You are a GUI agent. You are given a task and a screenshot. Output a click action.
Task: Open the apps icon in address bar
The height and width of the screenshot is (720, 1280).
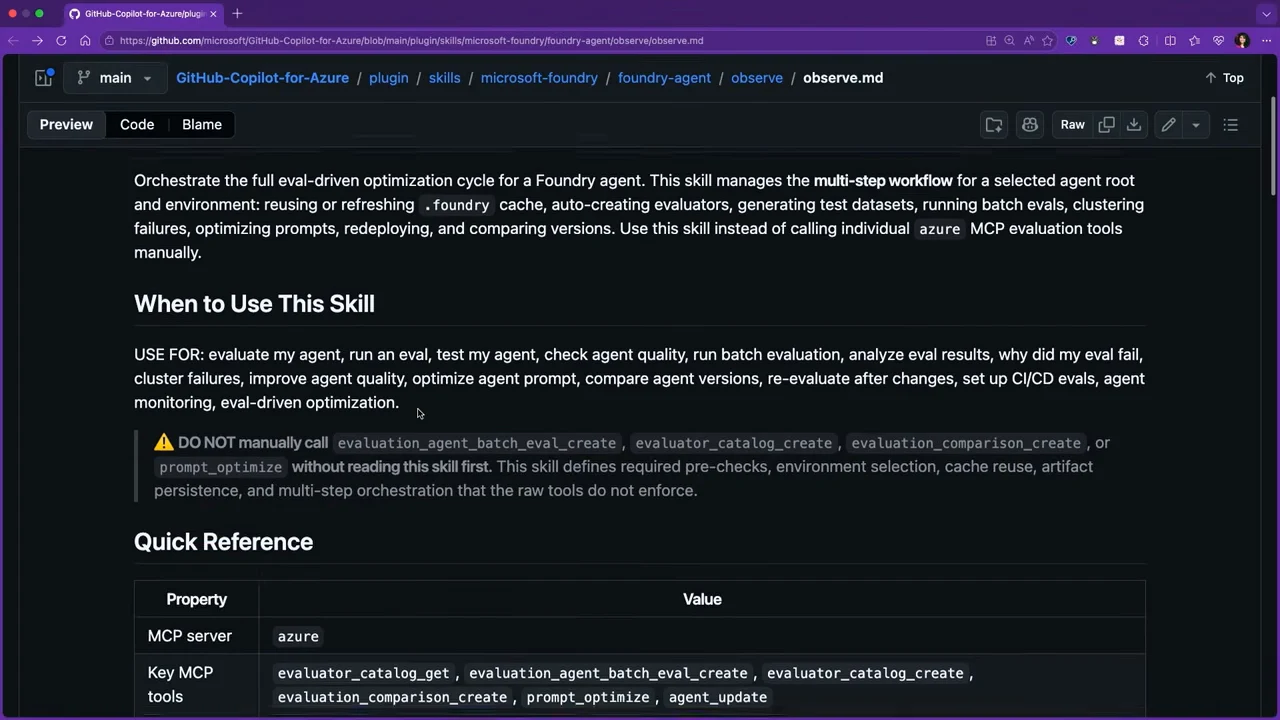[x=991, y=41]
